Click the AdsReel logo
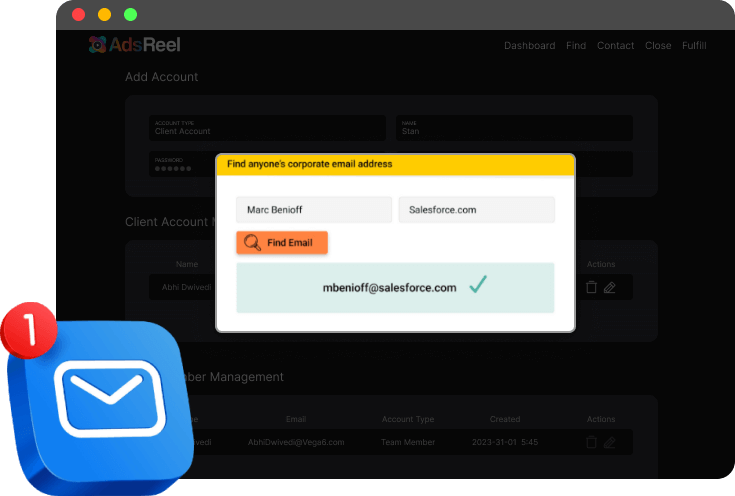 [135, 45]
